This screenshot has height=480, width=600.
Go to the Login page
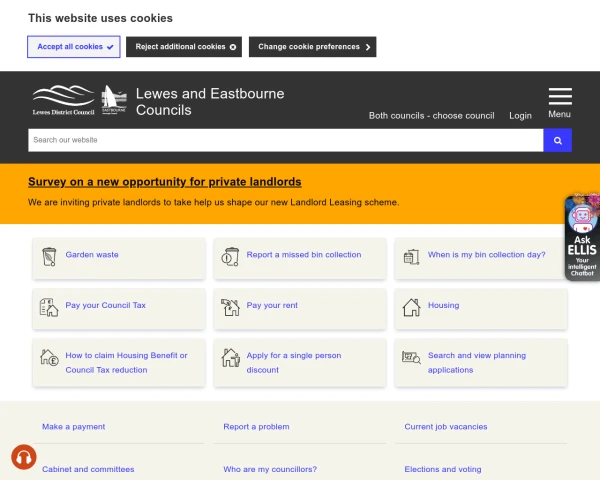click(520, 116)
